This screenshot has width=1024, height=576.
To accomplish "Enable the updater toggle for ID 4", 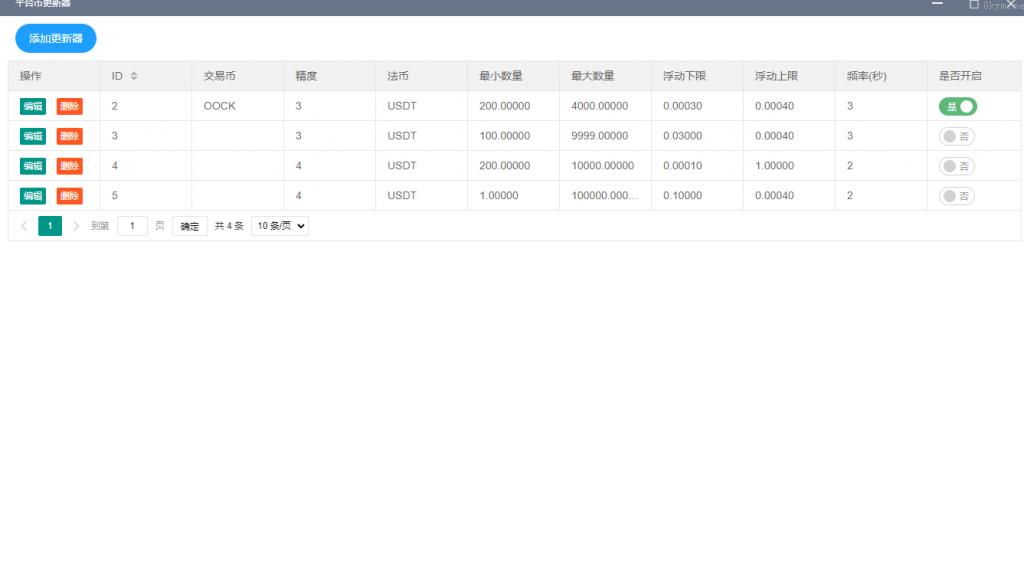I will pyautogui.click(x=957, y=166).
